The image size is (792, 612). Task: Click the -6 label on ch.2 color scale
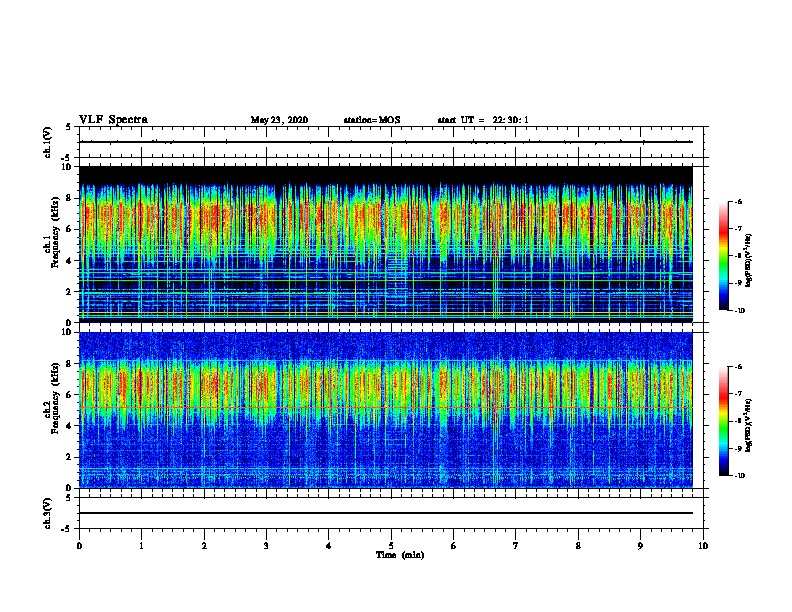[x=738, y=367]
